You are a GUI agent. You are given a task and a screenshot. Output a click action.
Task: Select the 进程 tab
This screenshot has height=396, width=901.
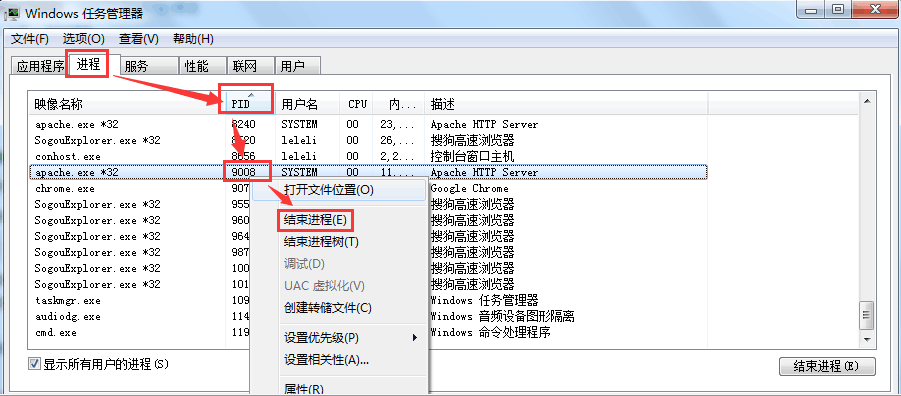[88, 64]
